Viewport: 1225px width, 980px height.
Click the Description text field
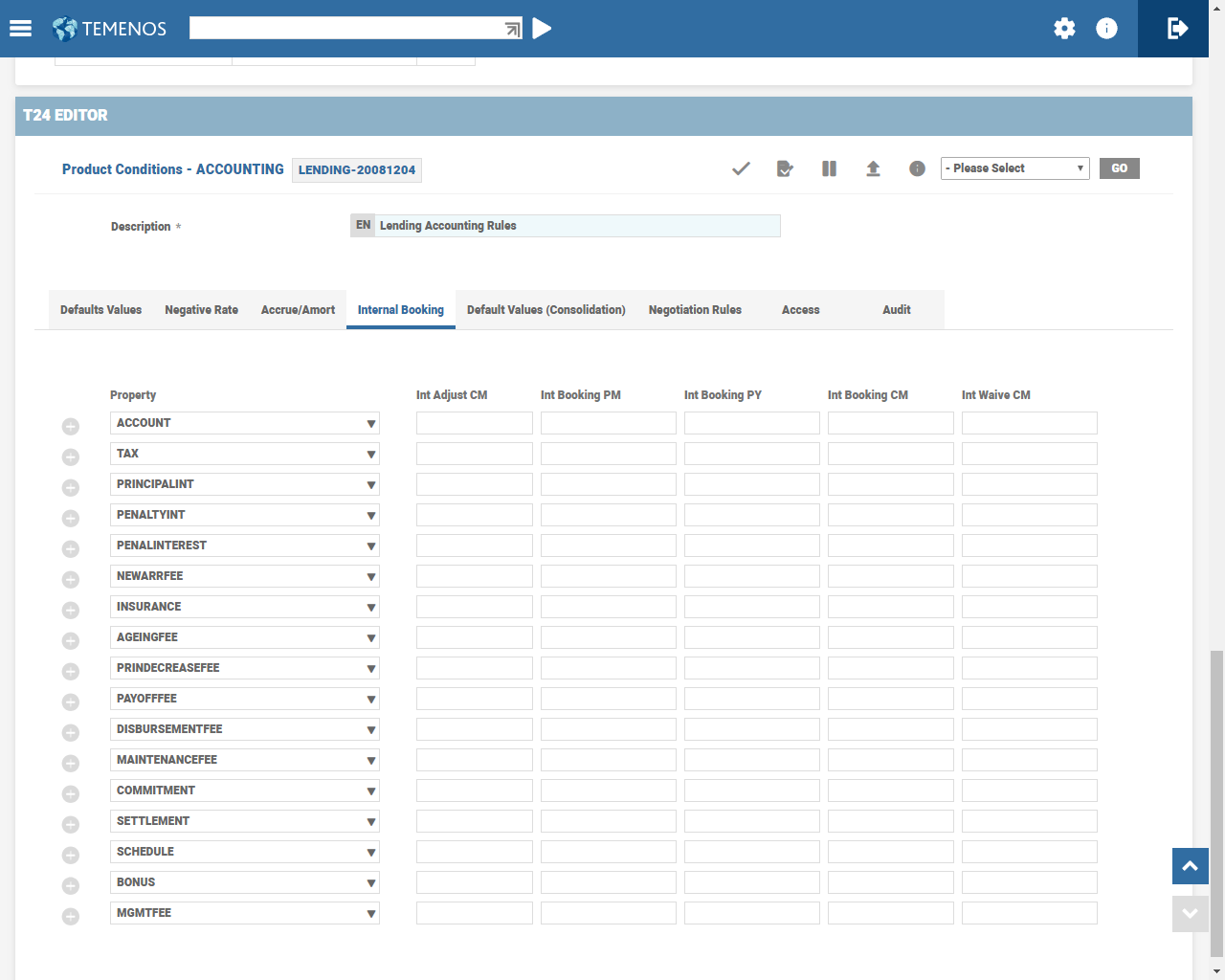[x=577, y=226]
